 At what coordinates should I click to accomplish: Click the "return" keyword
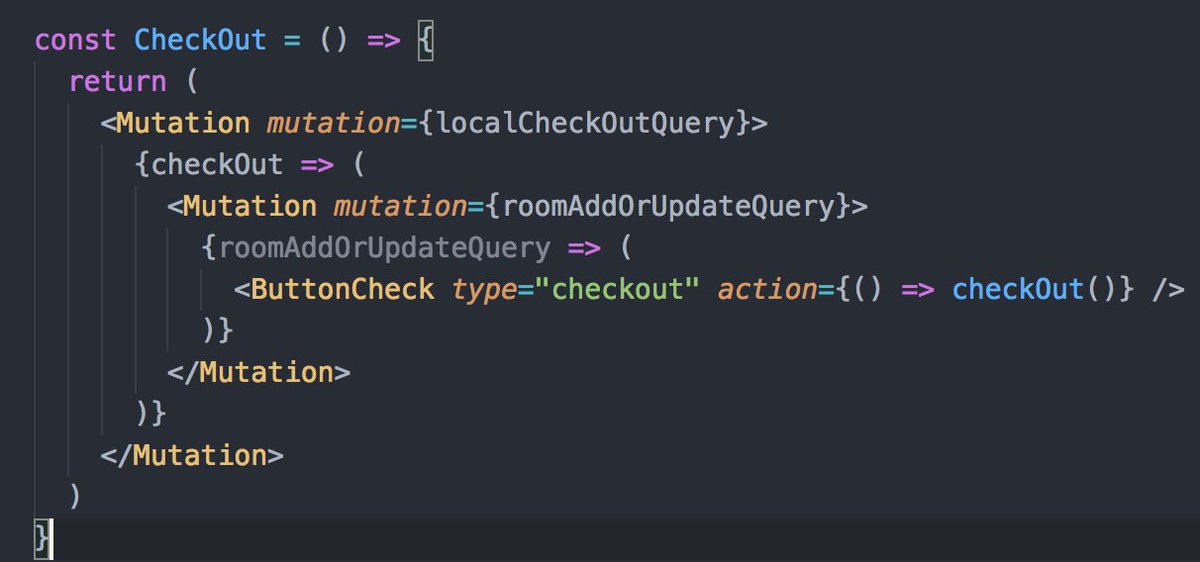coord(118,82)
